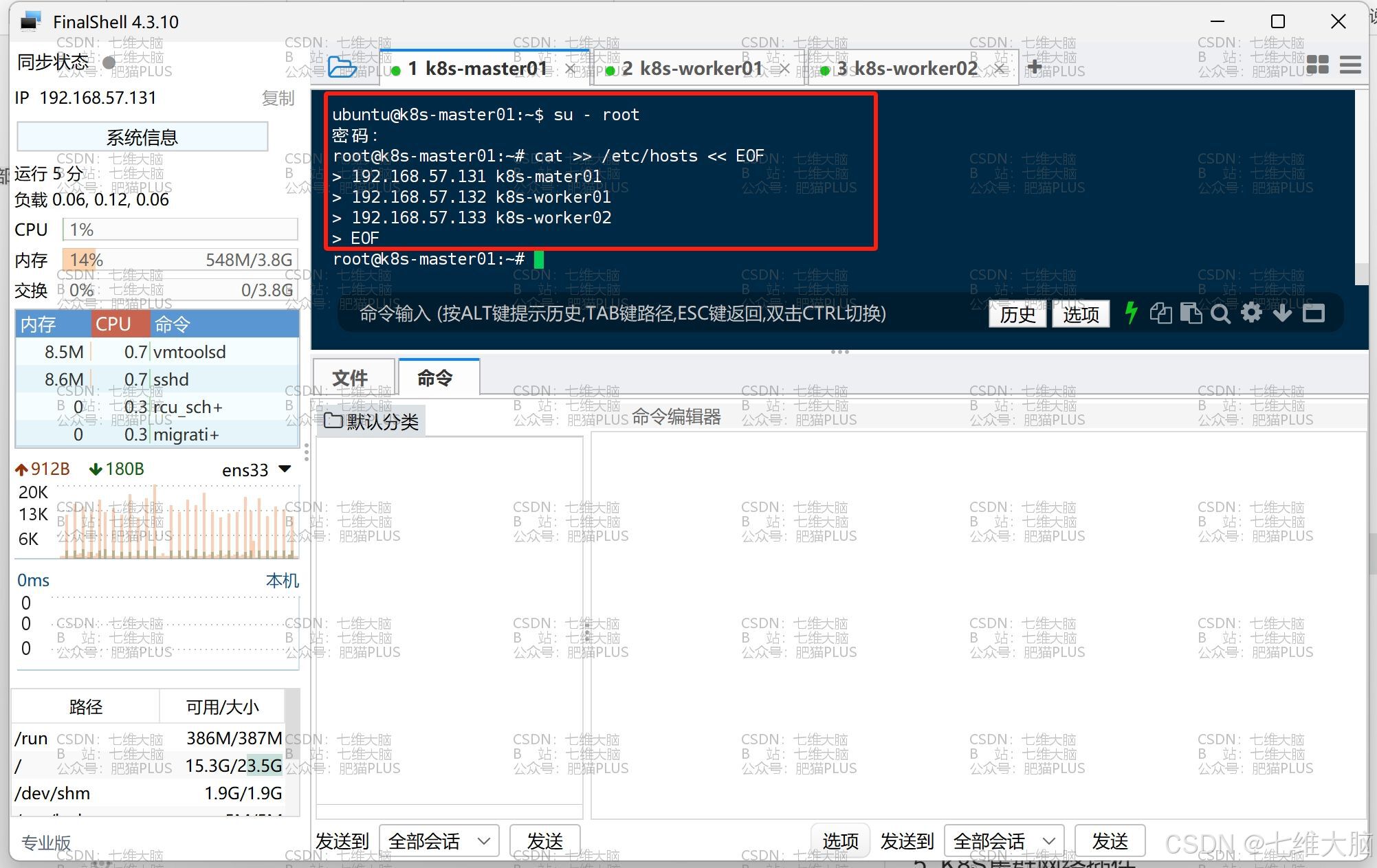Click the upload speed 912B indicator
This screenshot has height=868, width=1377.
(43, 469)
